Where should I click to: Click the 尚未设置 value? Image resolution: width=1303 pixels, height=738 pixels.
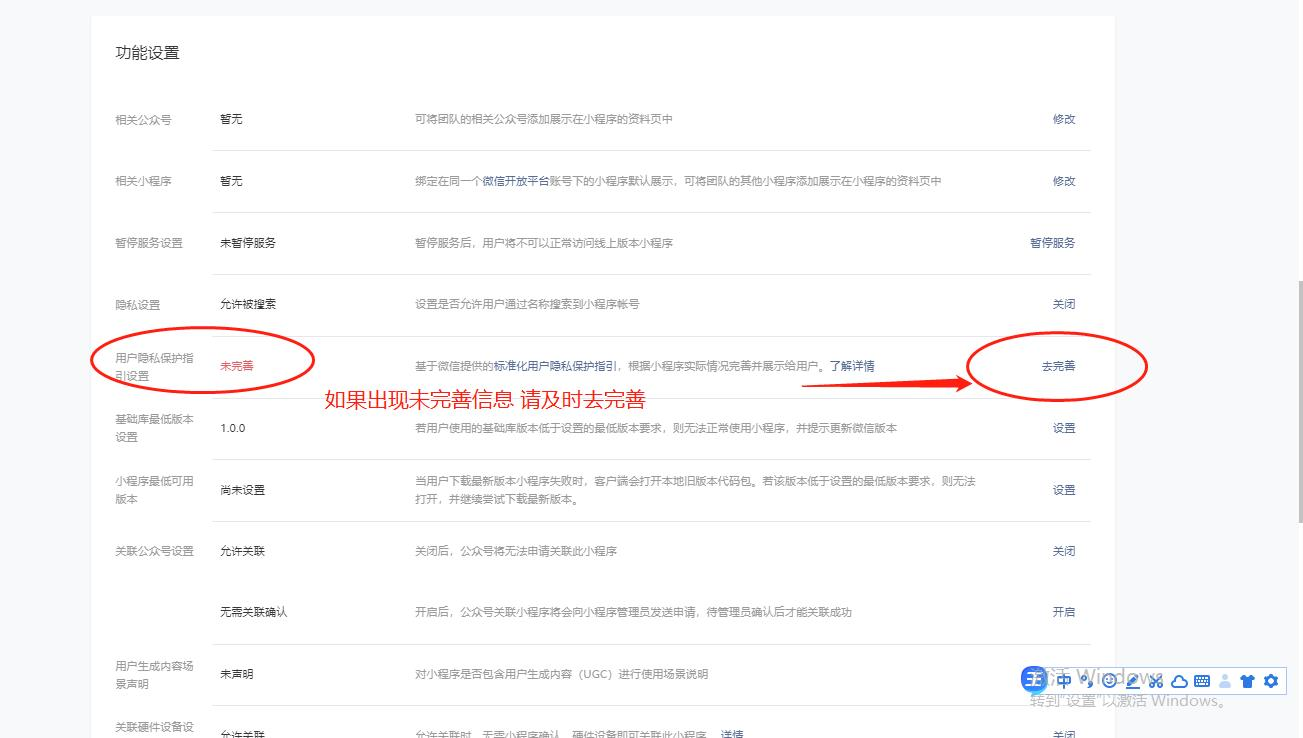pyautogui.click(x=242, y=490)
